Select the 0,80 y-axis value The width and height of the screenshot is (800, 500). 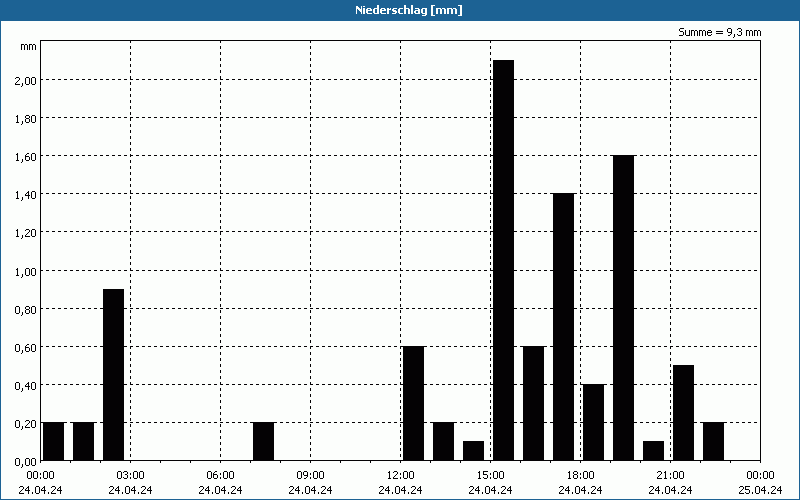[26, 309]
